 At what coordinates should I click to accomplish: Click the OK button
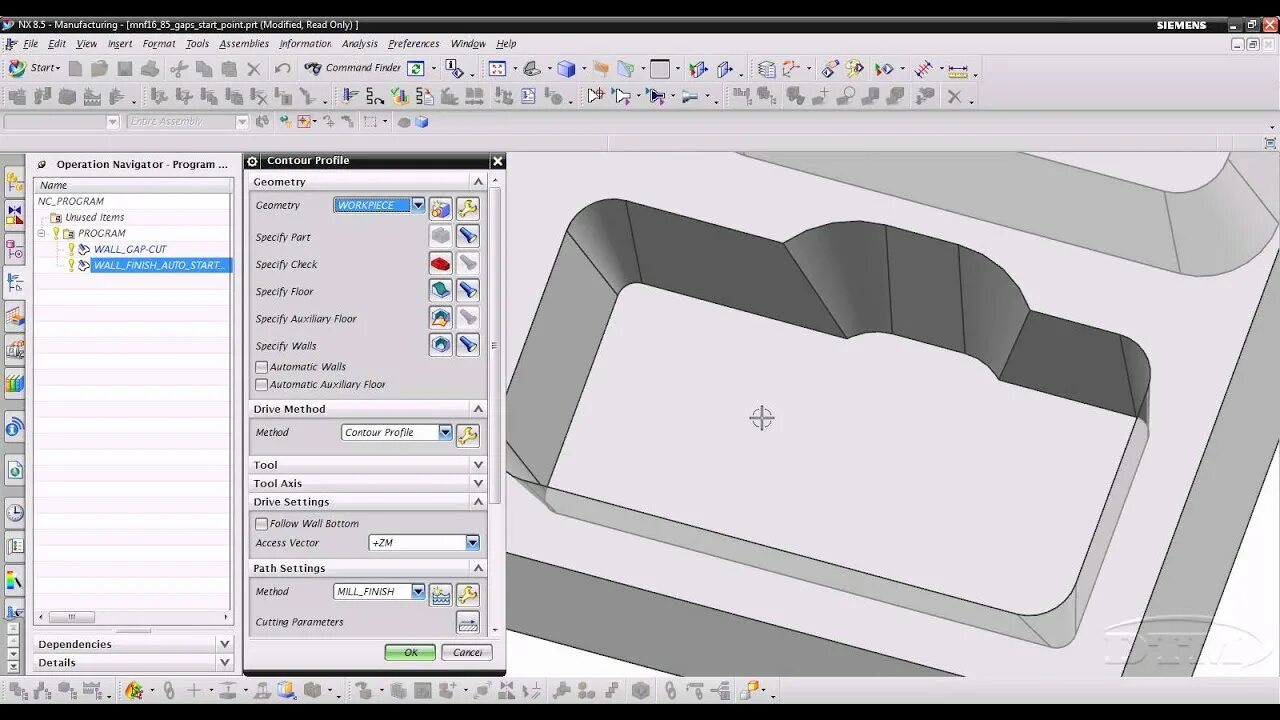(410, 652)
